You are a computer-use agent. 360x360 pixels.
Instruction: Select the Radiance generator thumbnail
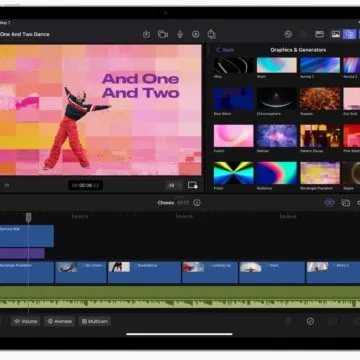[x=277, y=173]
